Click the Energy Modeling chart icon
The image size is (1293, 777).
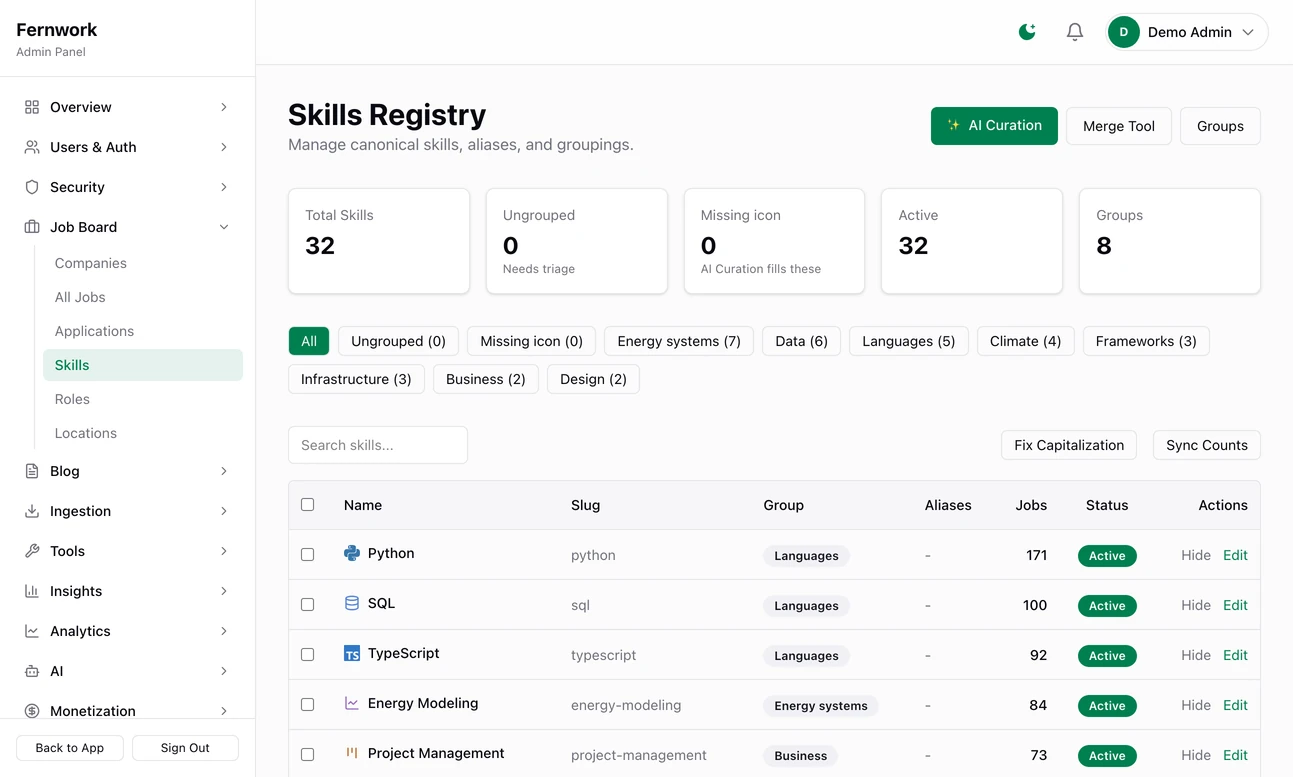(x=352, y=703)
